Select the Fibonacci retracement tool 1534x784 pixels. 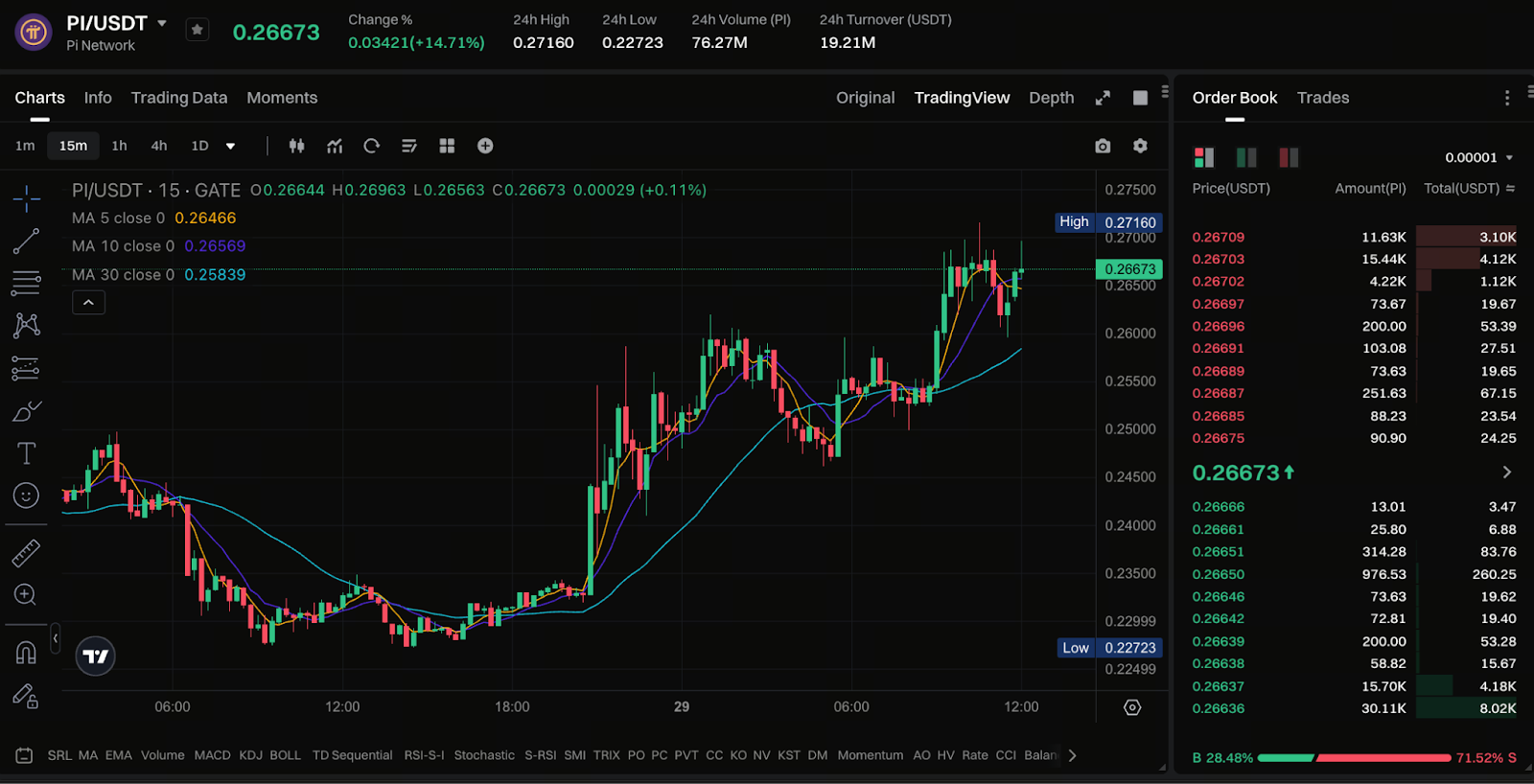[x=26, y=283]
